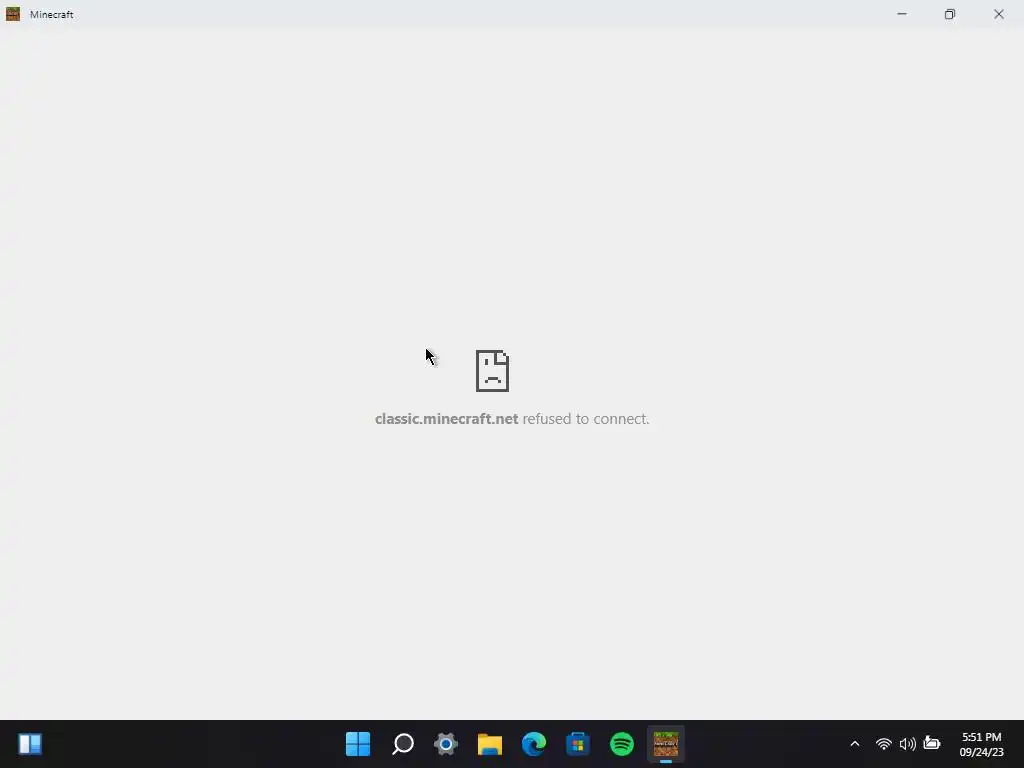The width and height of the screenshot is (1024, 768).
Task: Click the sad page error icon
Action: click(492, 371)
